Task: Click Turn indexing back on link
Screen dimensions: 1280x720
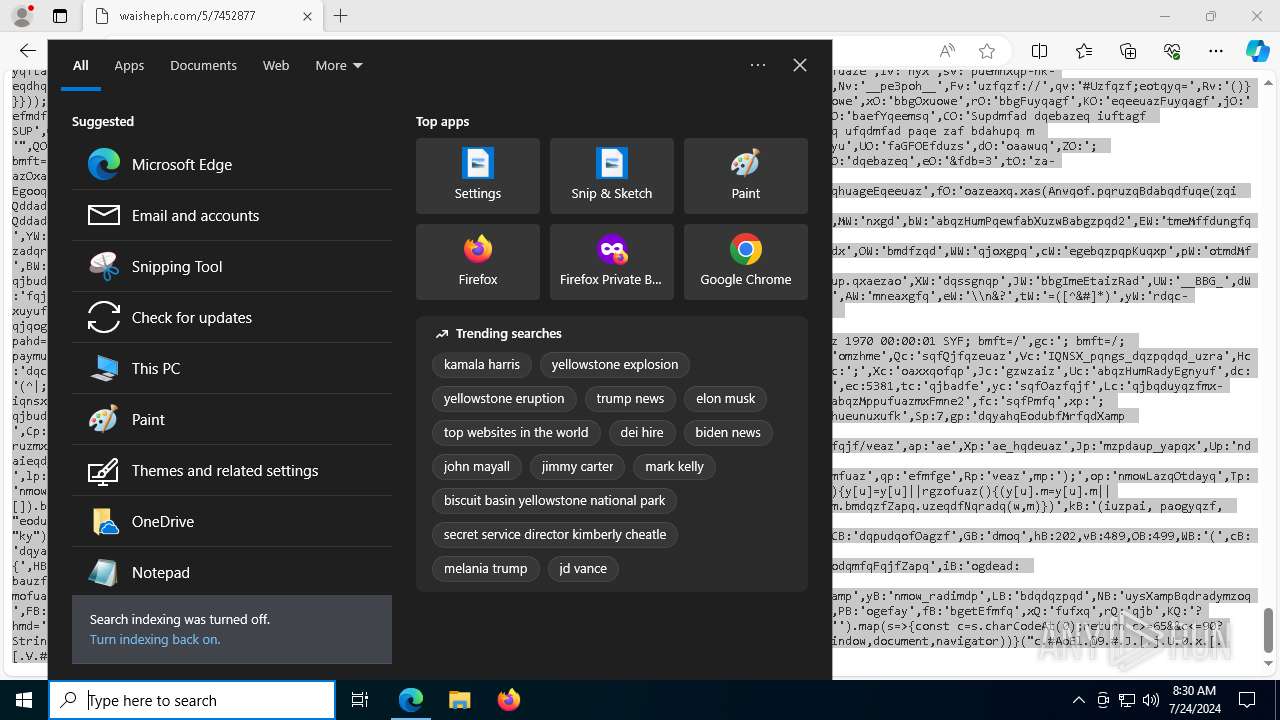Action: tap(155, 639)
